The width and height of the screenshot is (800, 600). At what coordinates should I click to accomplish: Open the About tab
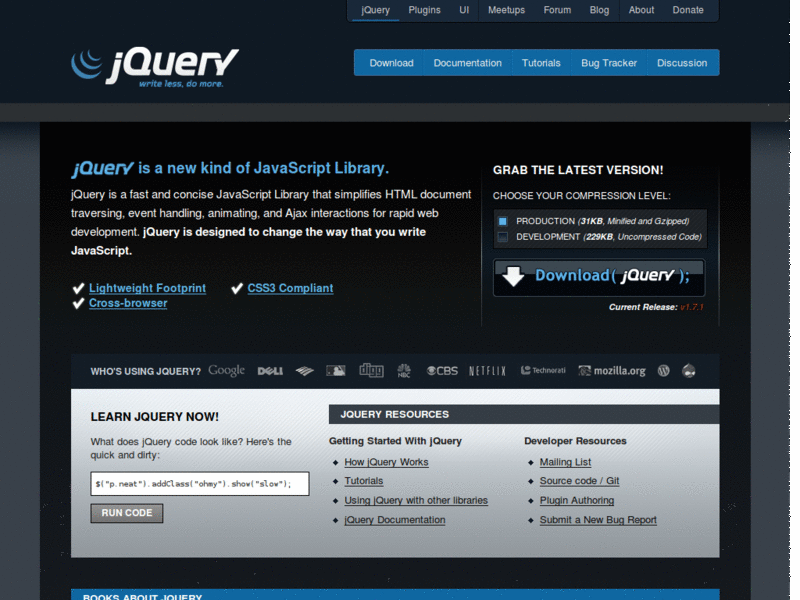click(641, 10)
